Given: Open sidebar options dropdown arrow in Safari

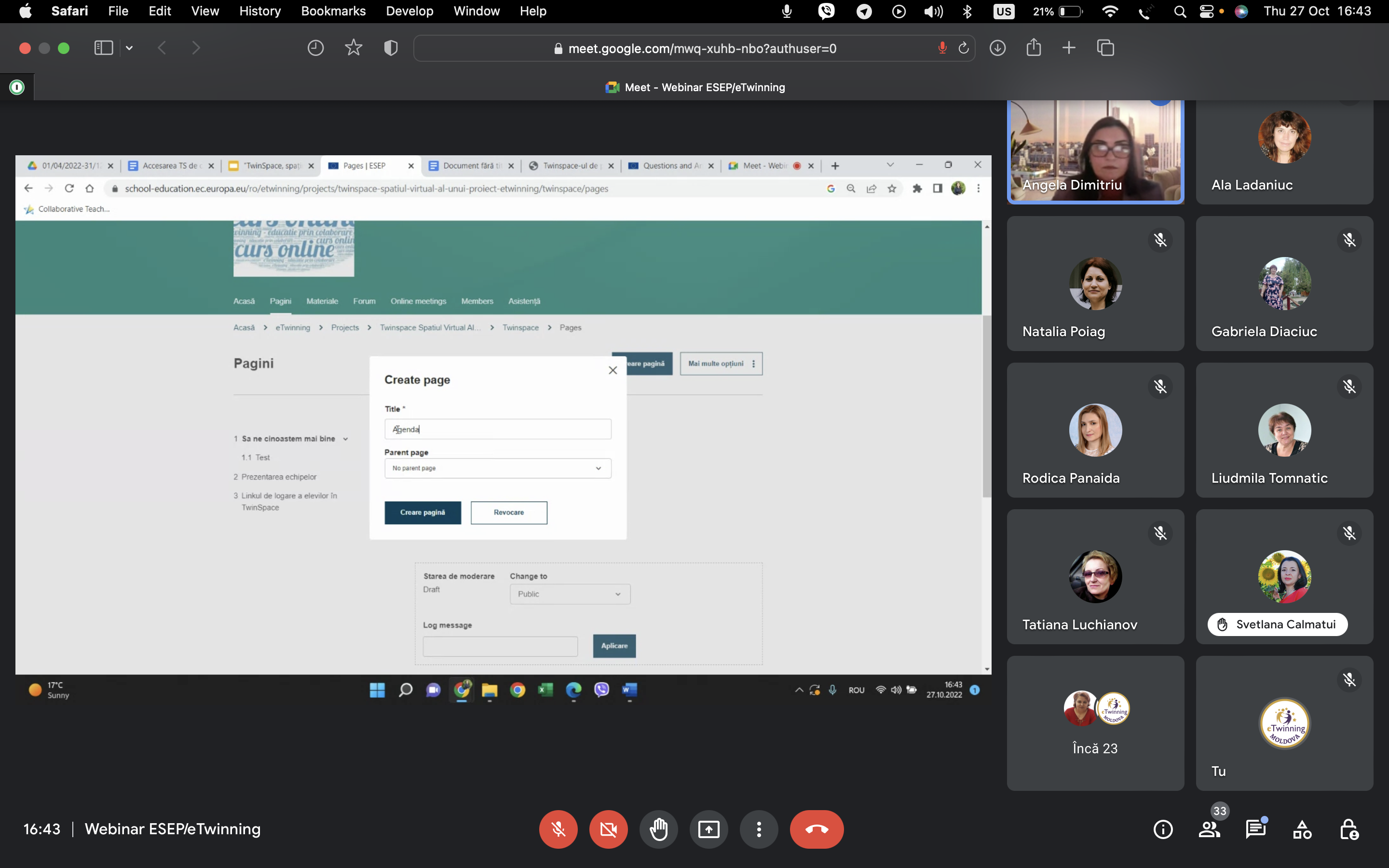Looking at the screenshot, I should [129, 48].
